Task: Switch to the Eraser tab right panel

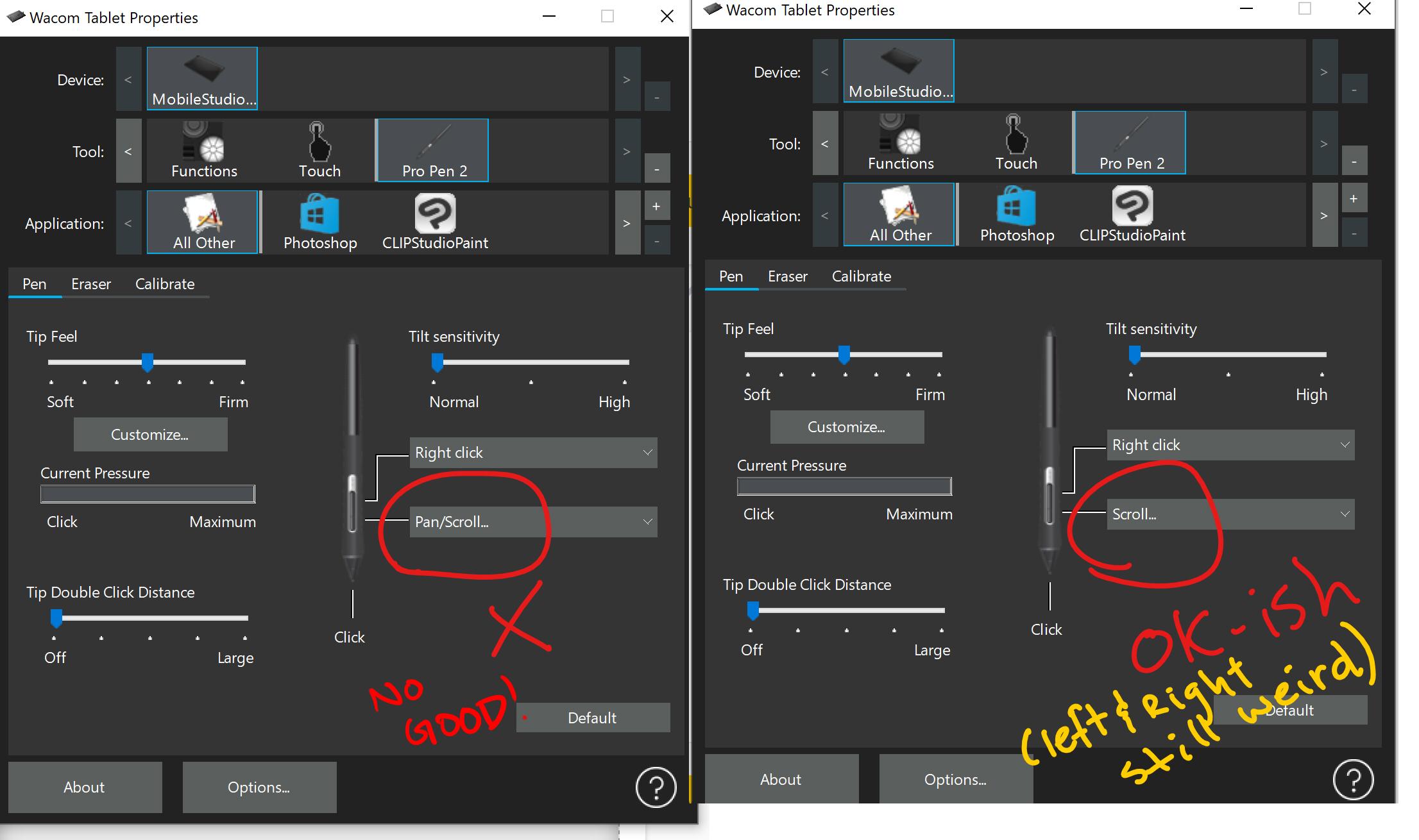Action: coord(788,277)
